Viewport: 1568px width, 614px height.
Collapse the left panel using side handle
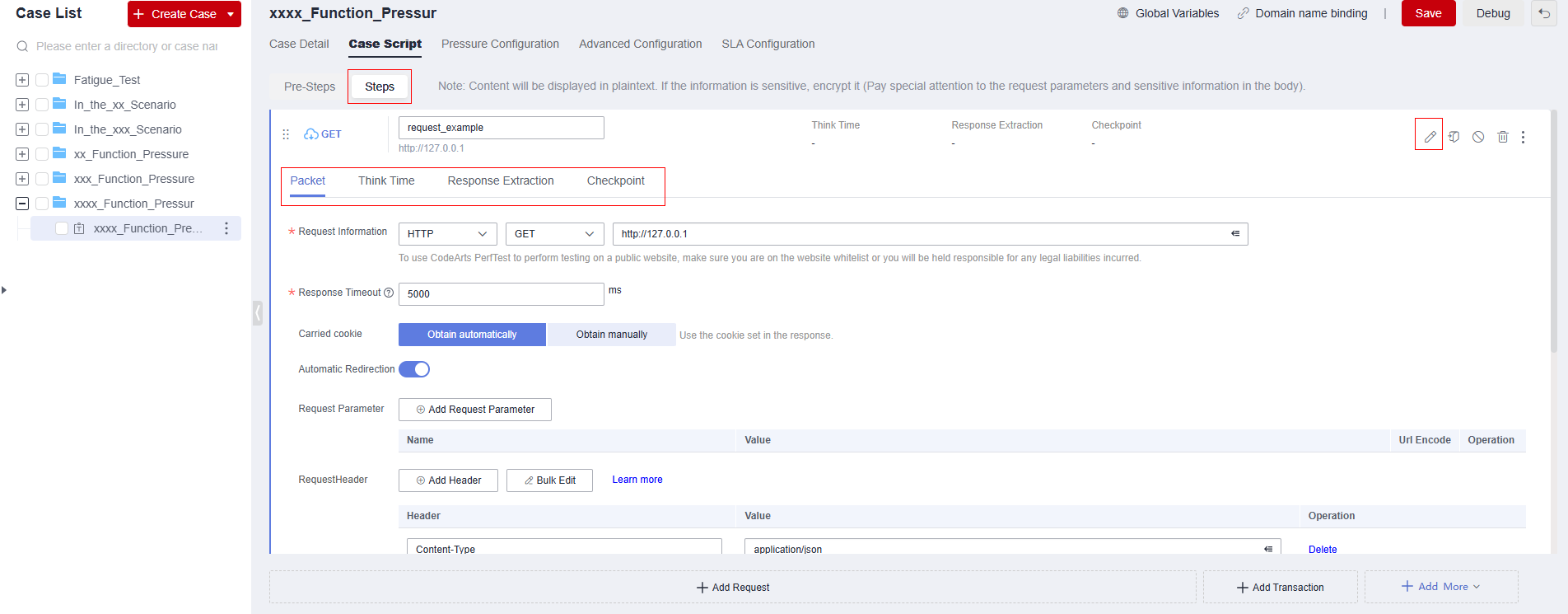point(258,313)
